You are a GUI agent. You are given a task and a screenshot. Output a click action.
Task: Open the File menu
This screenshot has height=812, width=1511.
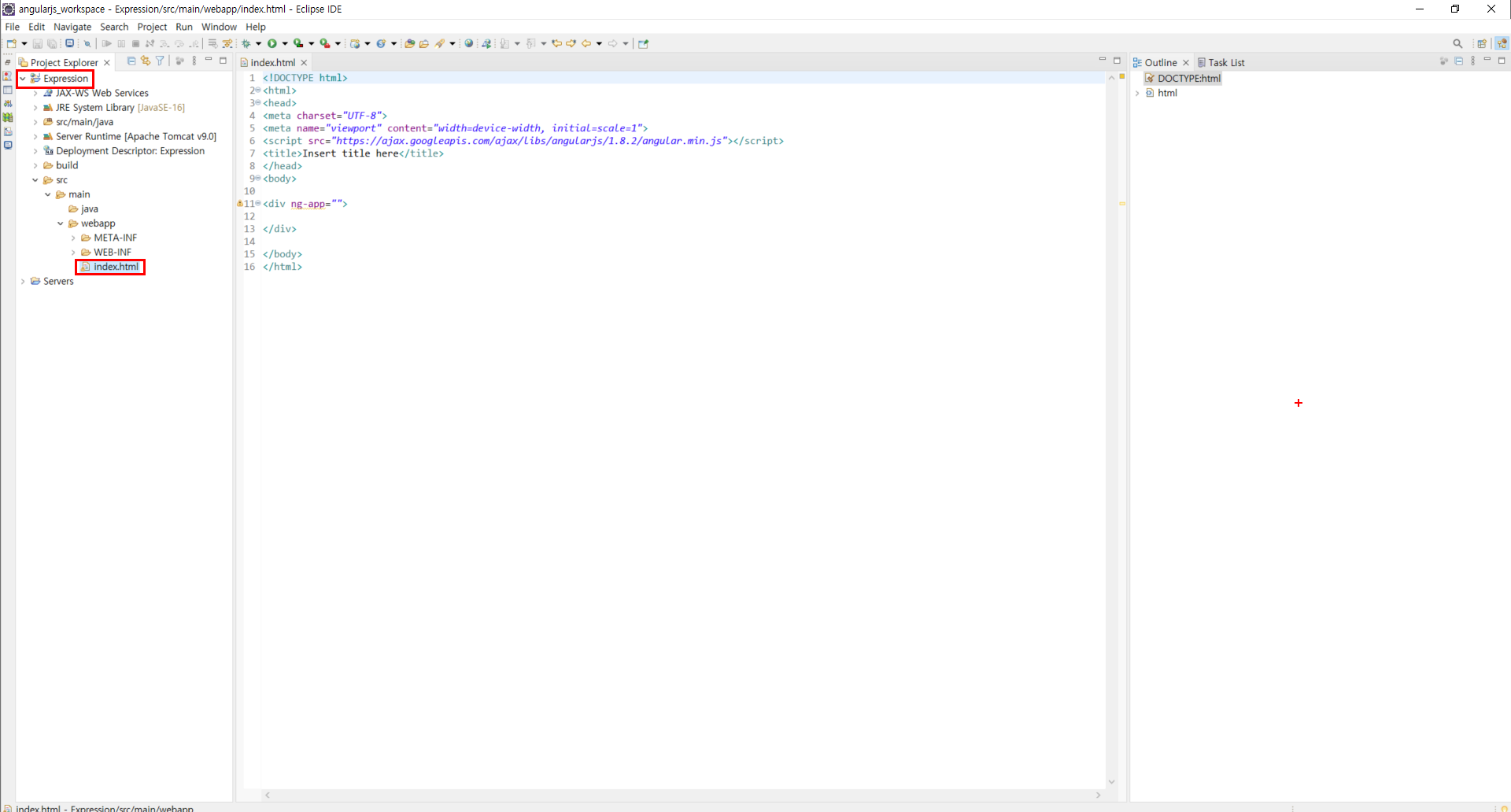[13, 27]
